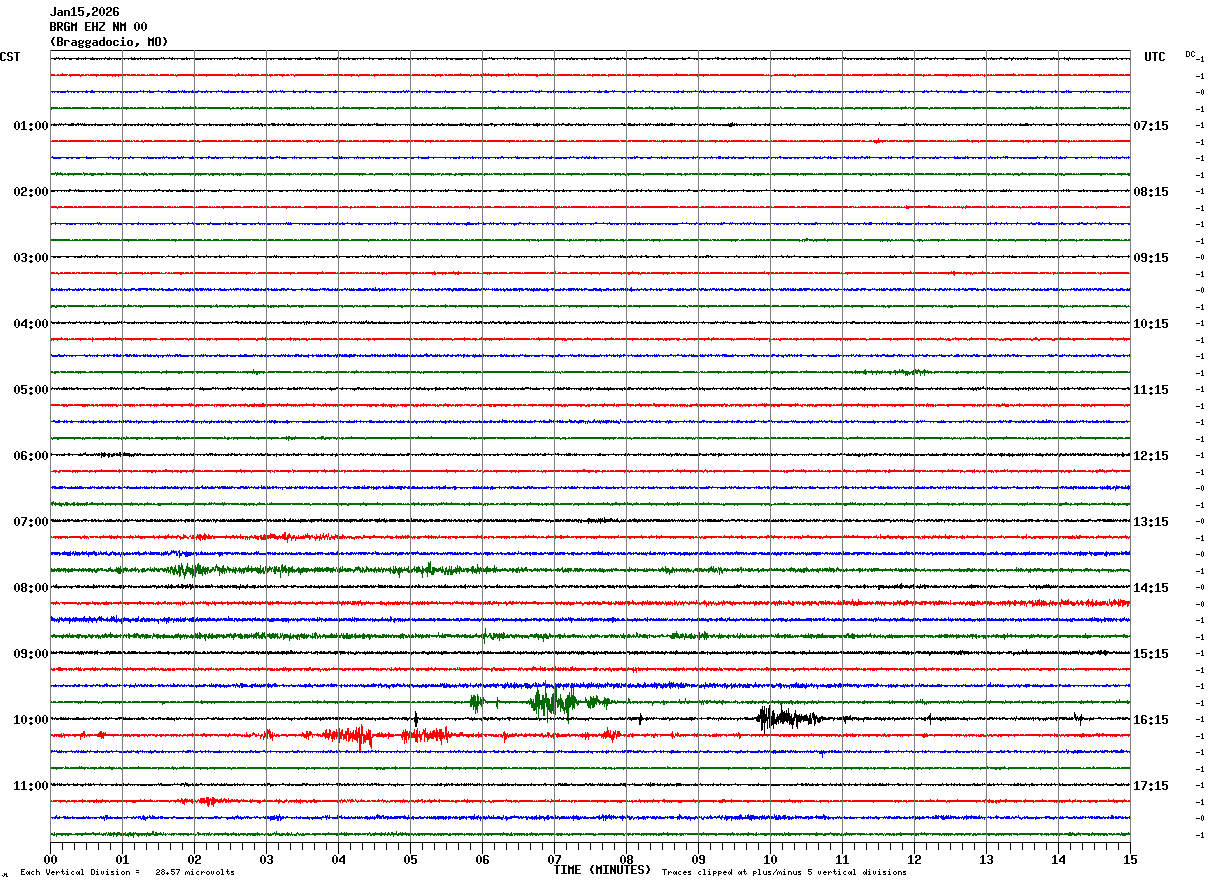Click the black spike near minute 5 on the 10:00 trace
The width and height of the screenshot is (1210, 886).
tap(416, 718)
